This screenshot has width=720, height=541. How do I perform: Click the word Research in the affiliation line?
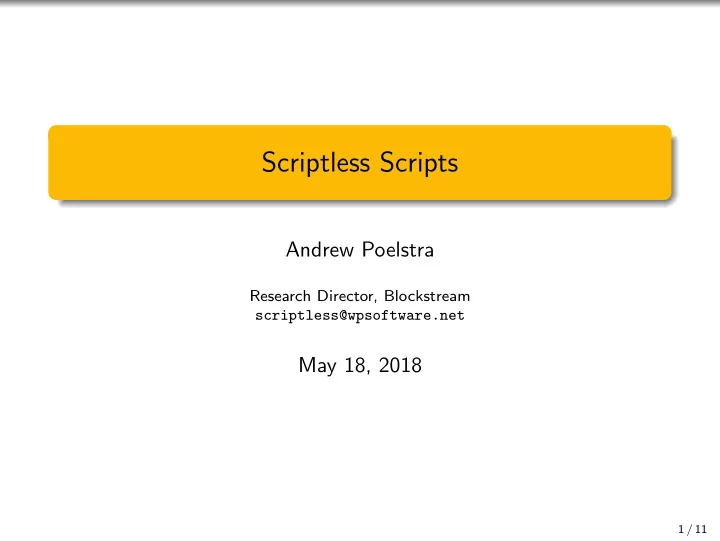[280, 296]
